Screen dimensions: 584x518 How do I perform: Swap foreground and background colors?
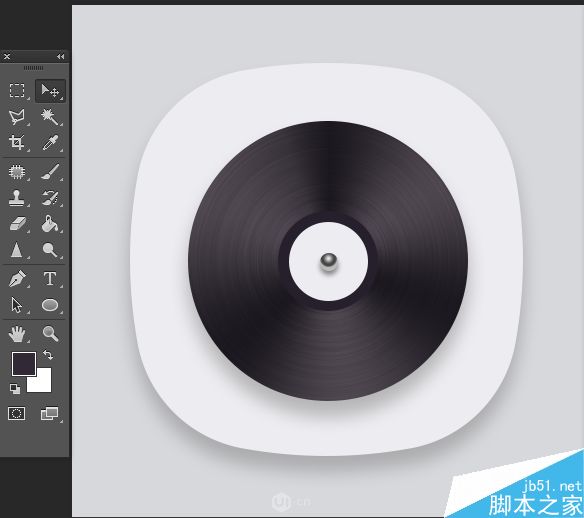48,355
